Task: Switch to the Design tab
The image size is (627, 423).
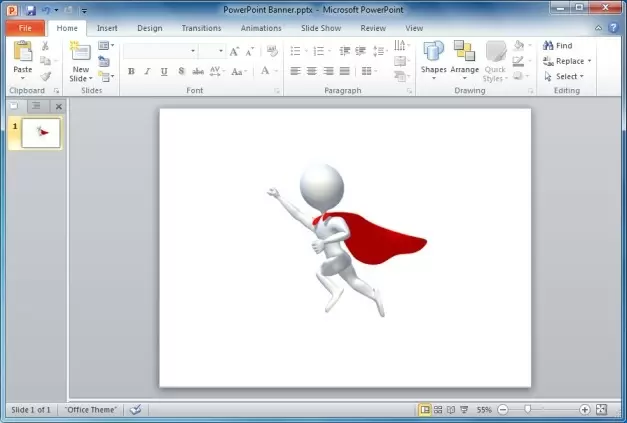Action: coord(149,28)
